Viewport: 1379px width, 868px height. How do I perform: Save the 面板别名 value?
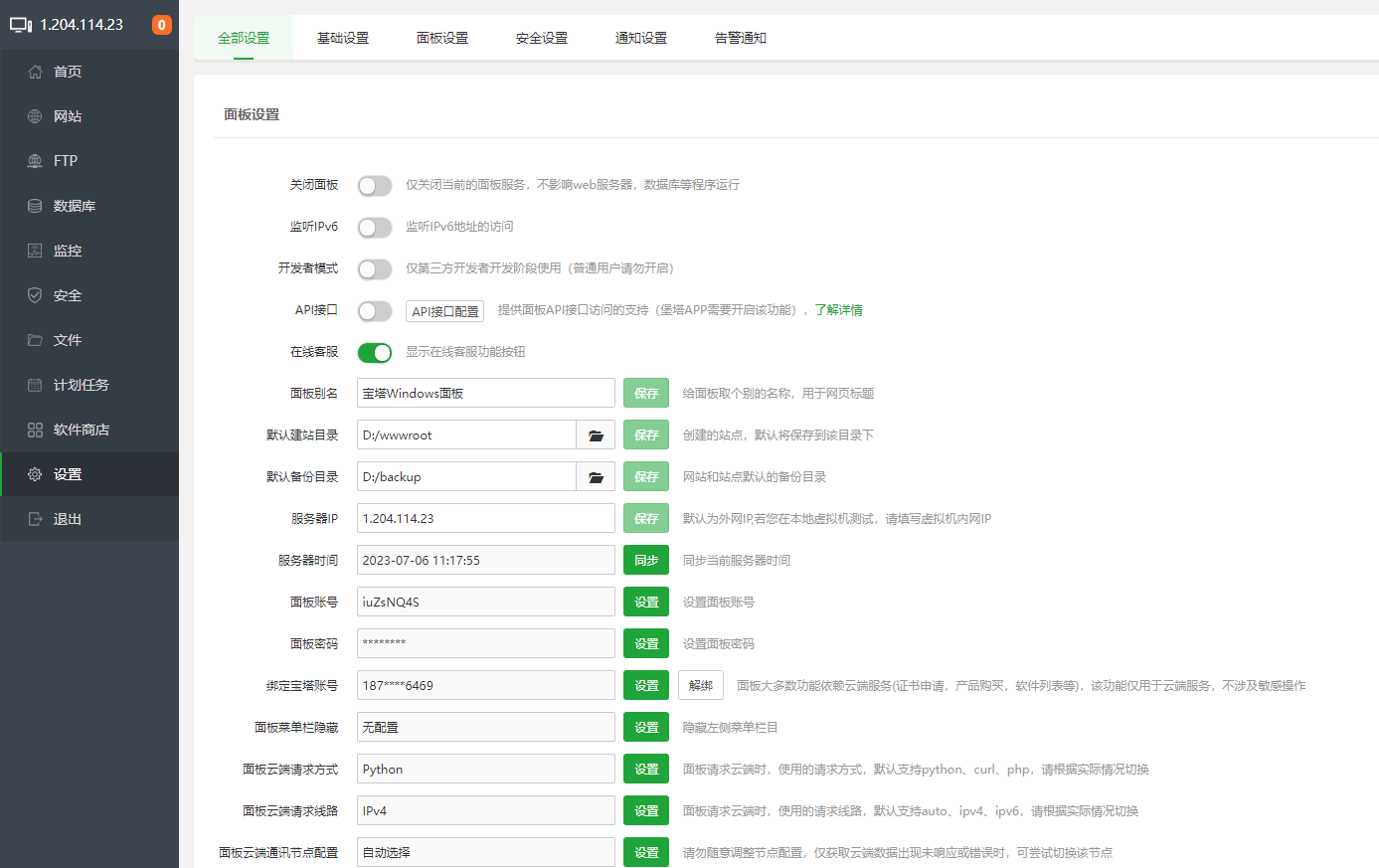[646, 394]
